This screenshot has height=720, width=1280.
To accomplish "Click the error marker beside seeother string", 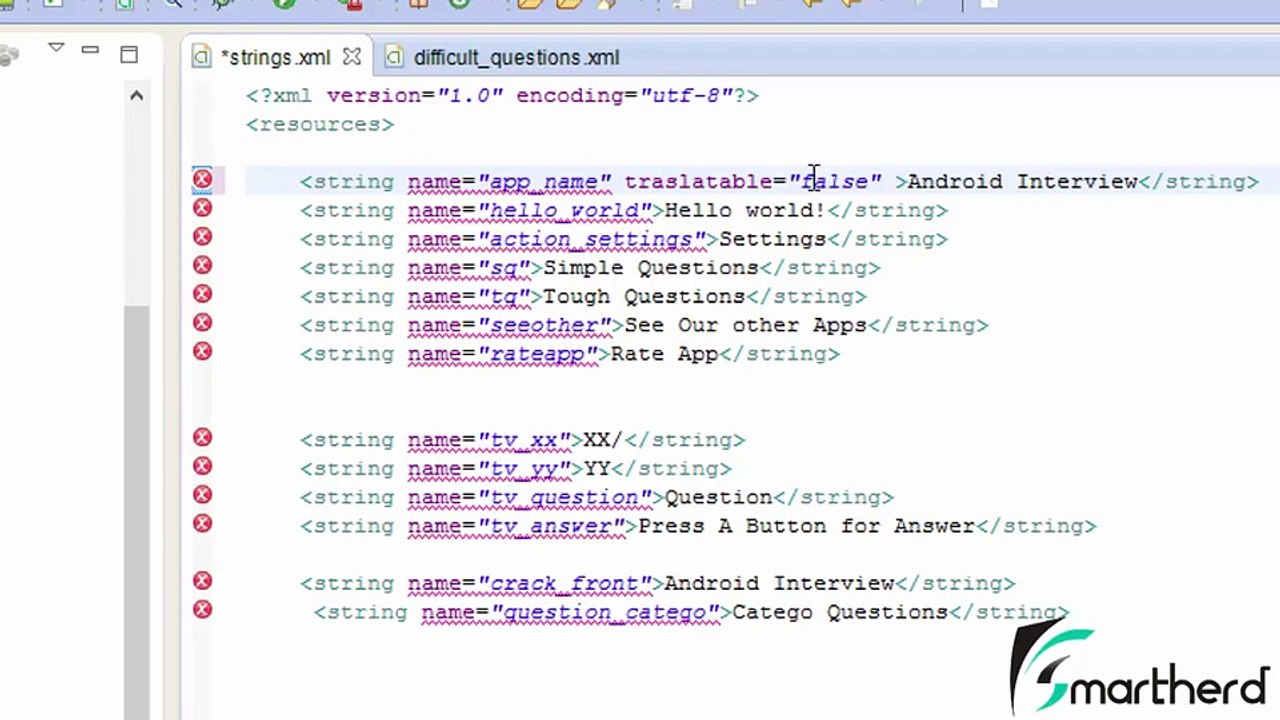I will (x=202, y=323).
